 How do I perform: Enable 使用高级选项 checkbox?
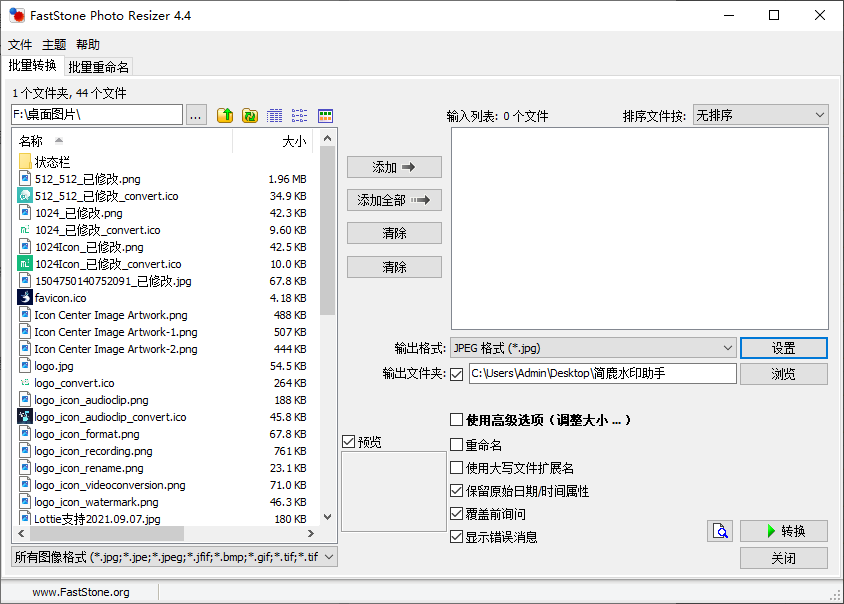[x=457, y=420]
